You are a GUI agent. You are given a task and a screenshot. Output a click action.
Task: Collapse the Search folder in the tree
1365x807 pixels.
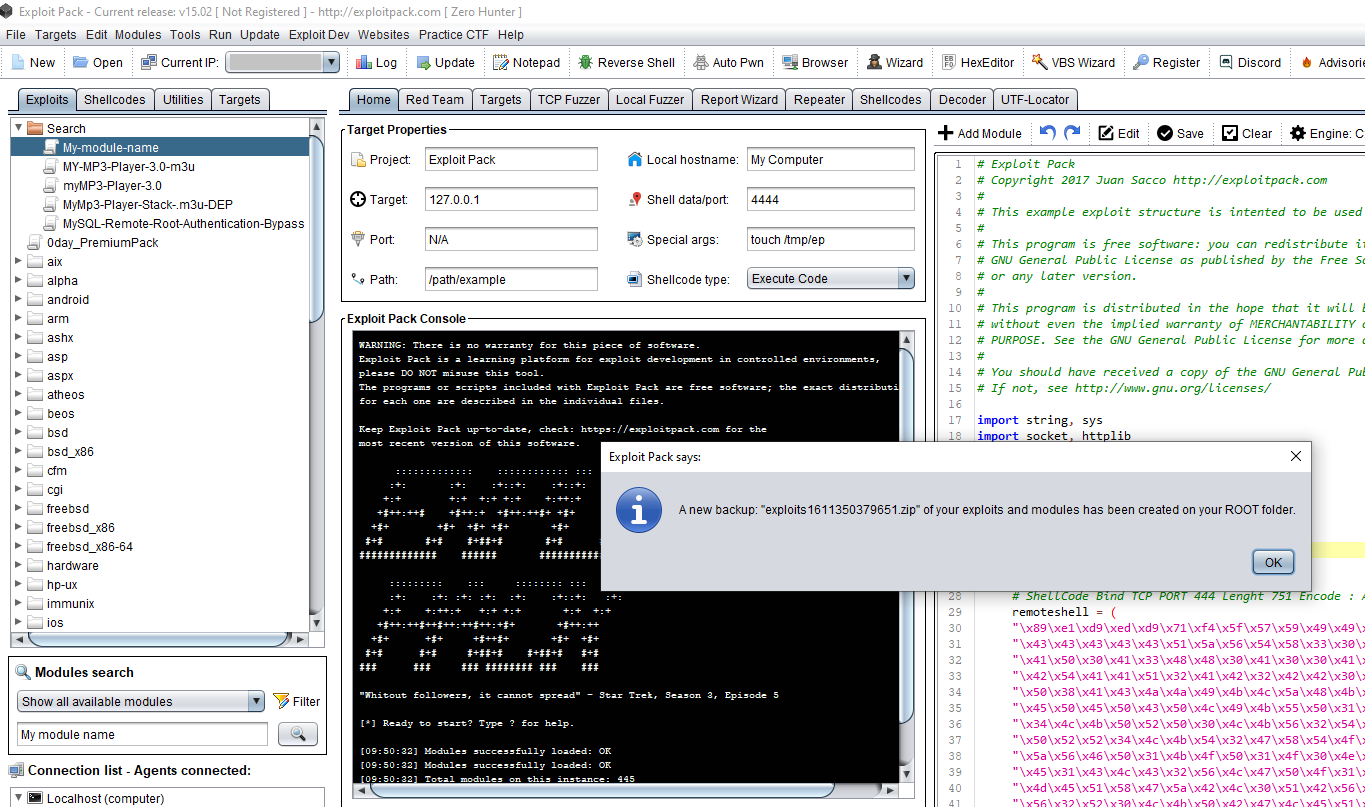[19, 128]
